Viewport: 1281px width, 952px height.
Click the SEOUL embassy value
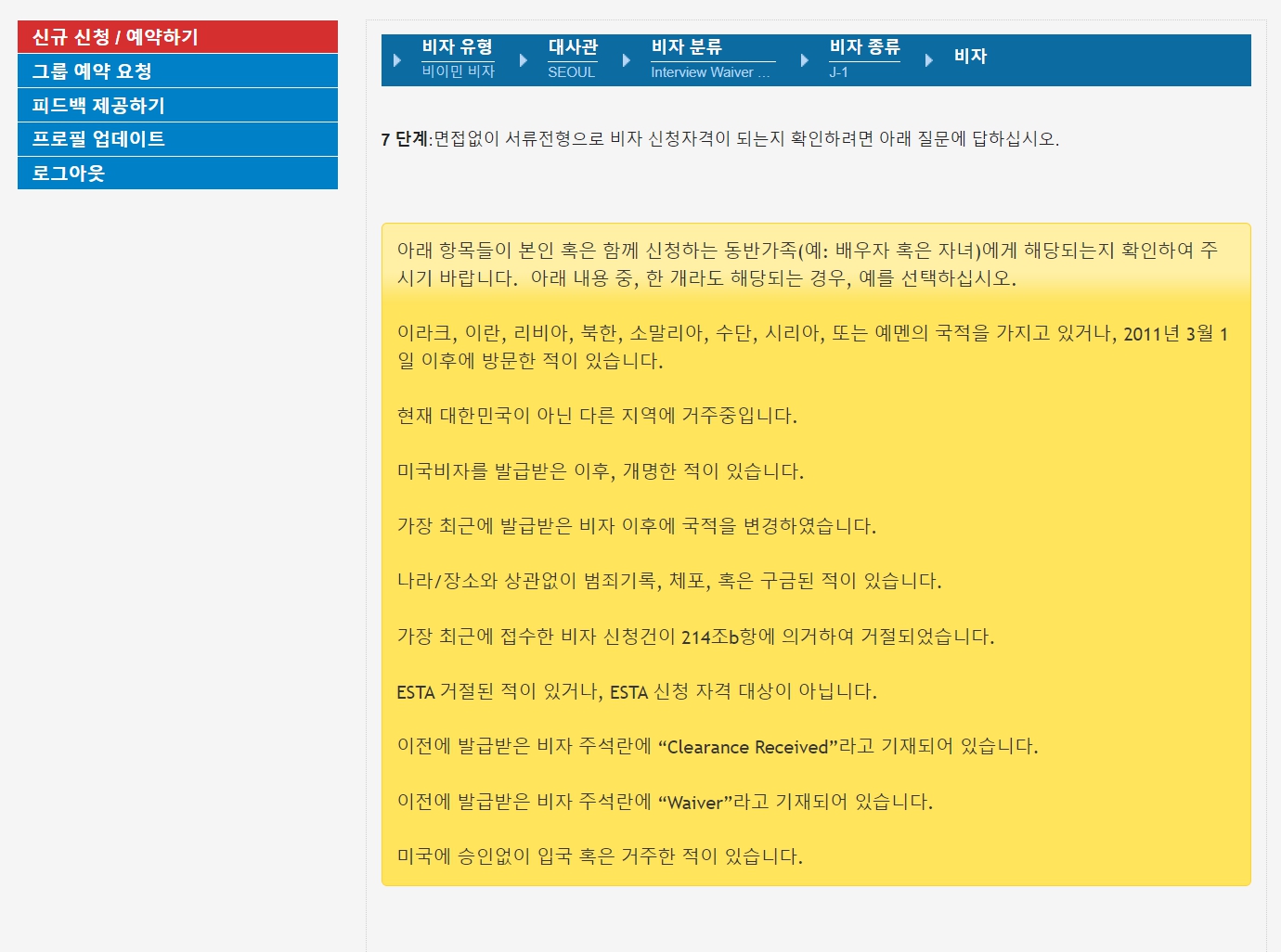pyautogui.click(x=571, y=71)
